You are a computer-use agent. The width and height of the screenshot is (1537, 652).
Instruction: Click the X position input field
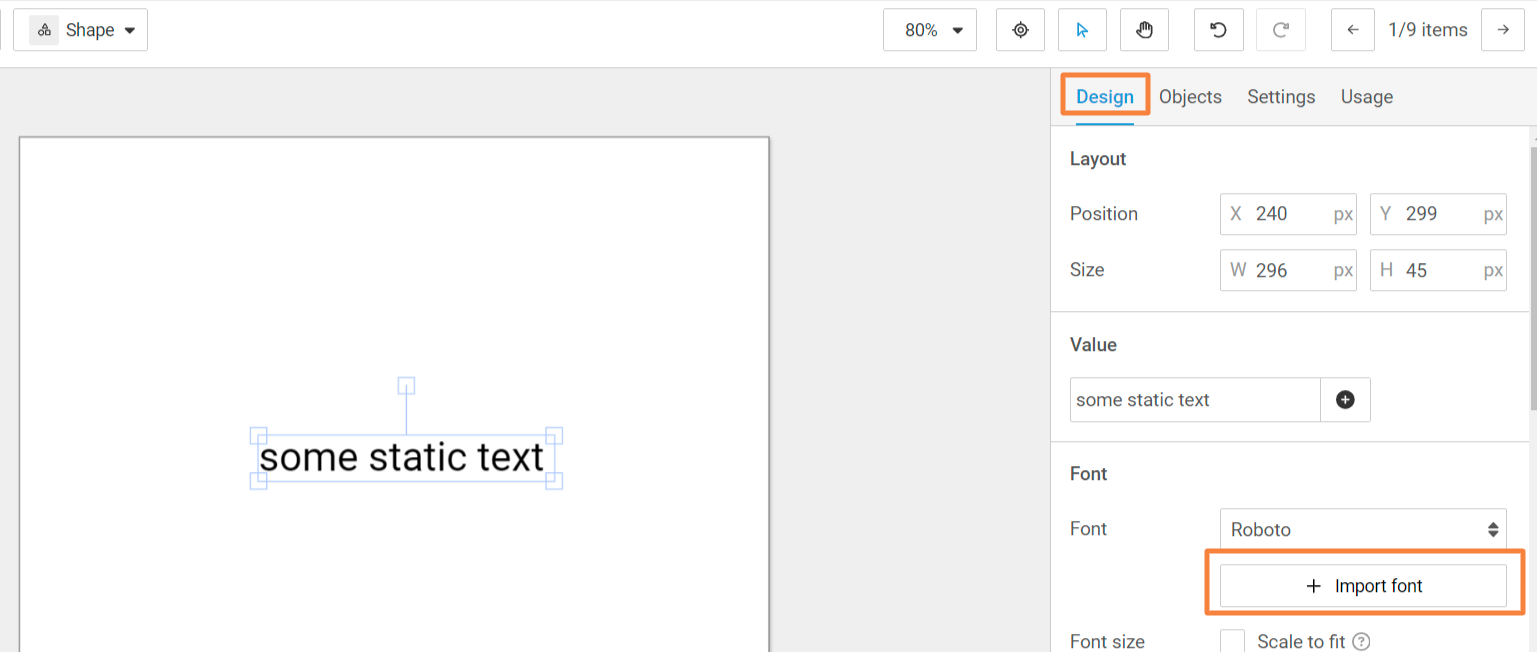click(x=1288, y=214)
